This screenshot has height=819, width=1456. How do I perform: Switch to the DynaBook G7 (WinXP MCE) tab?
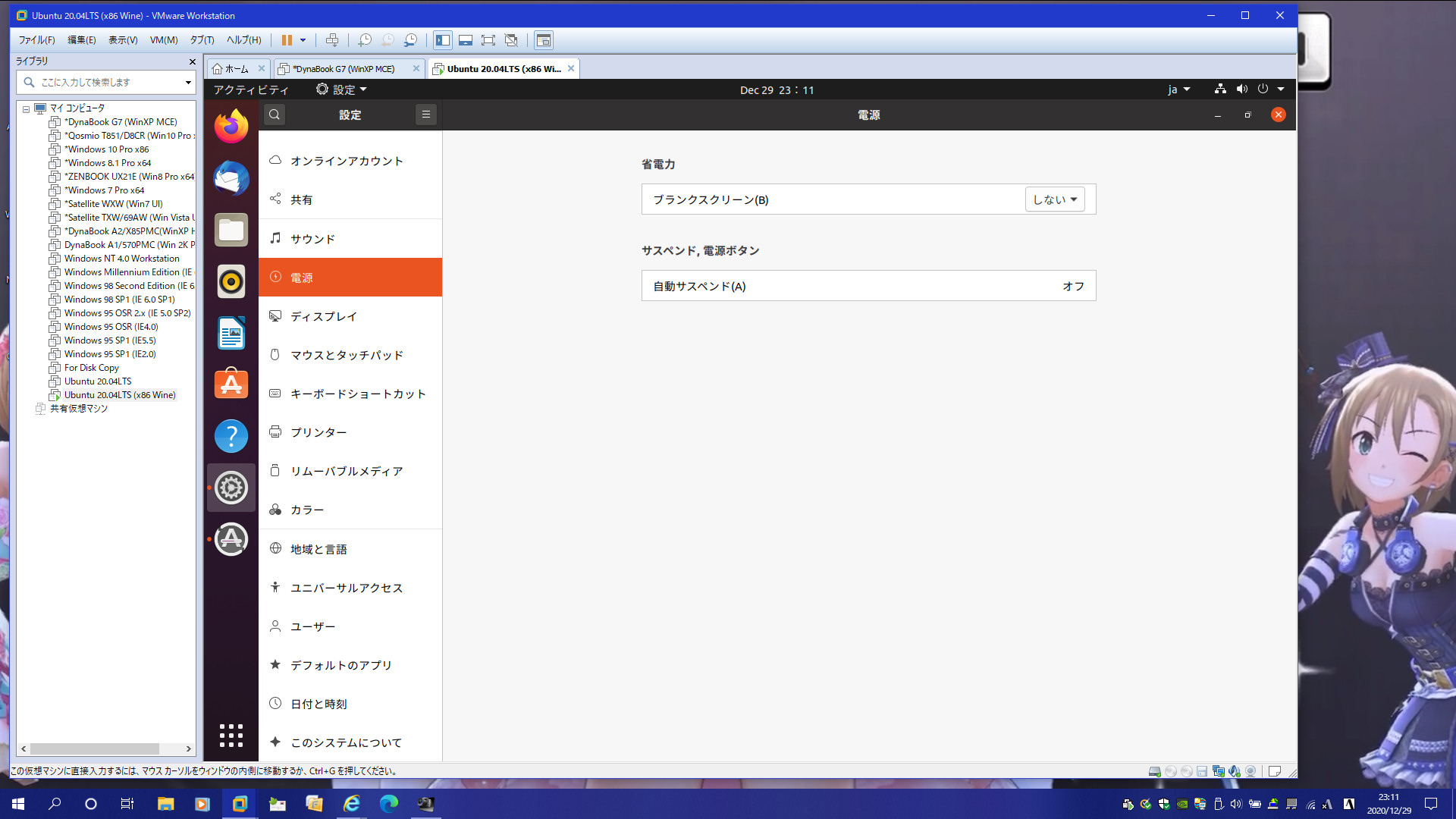click(344, 69)
